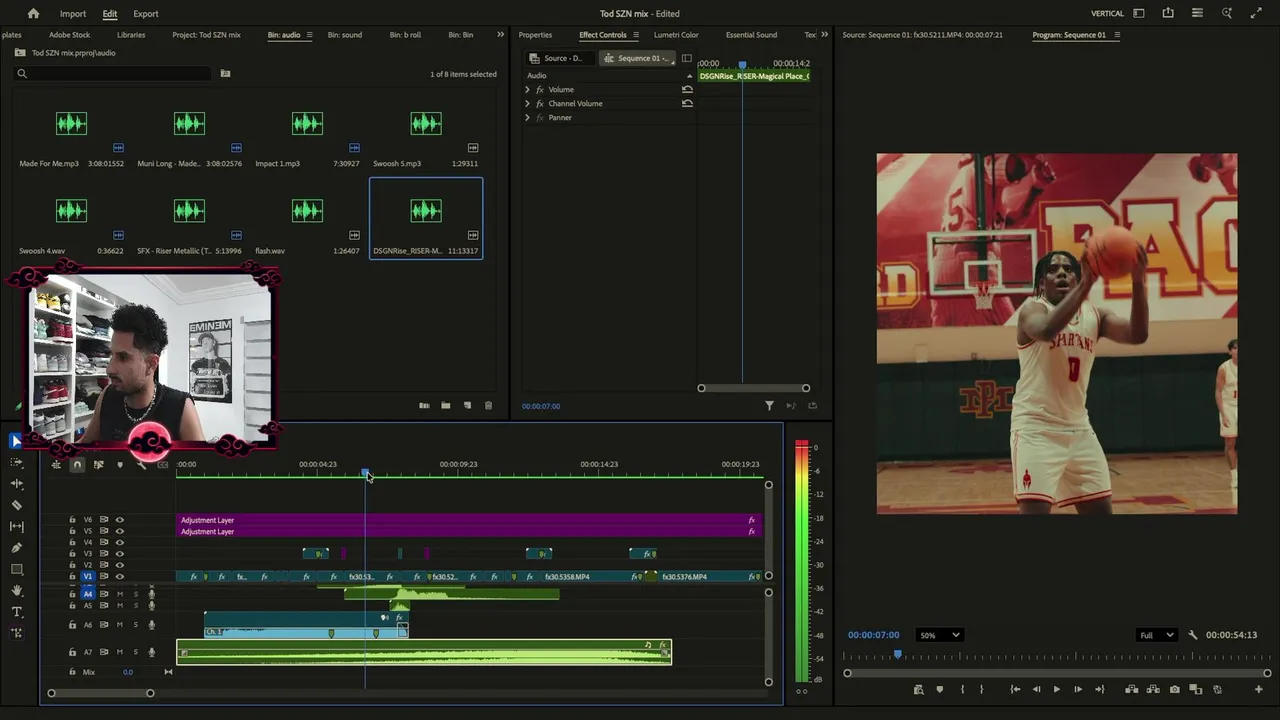Open Effect Controls panel menu
This screenshot has height=720, width=1280.
635,35
